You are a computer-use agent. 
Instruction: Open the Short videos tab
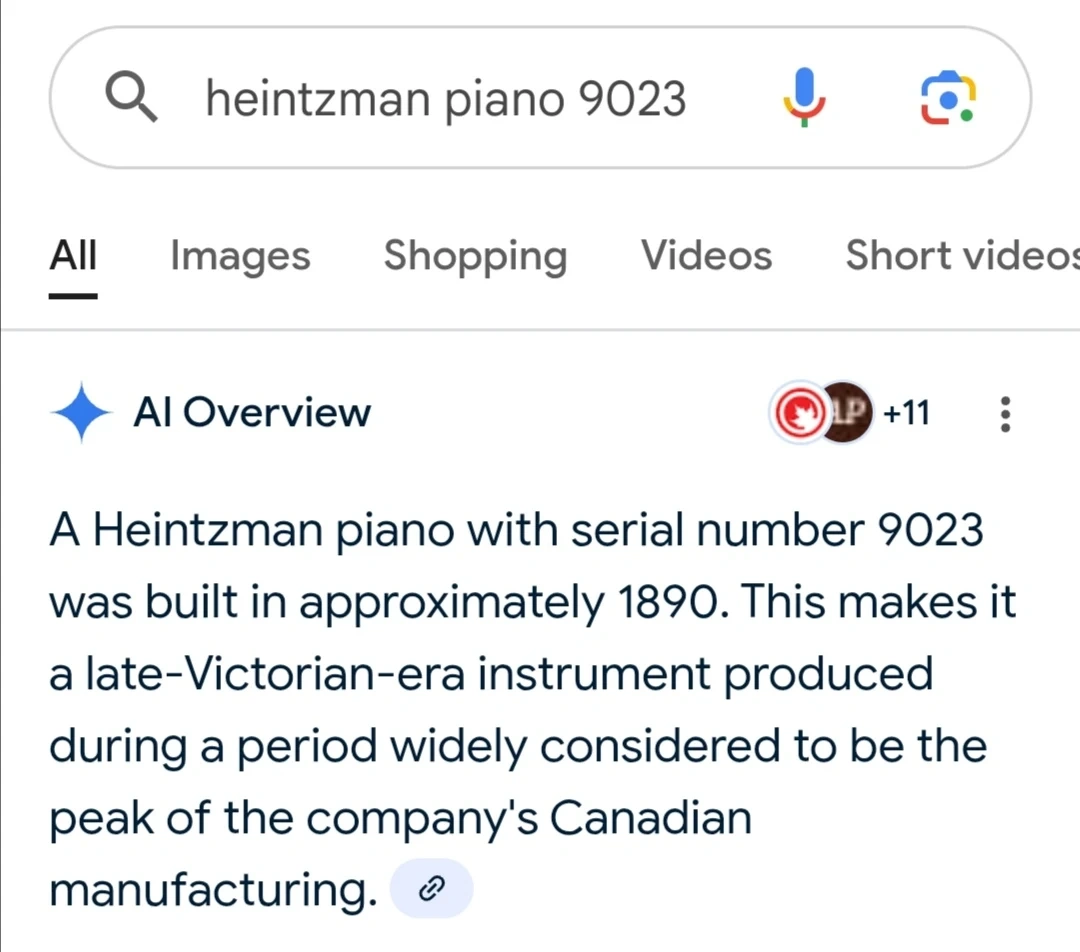click(x=960, y=256)
